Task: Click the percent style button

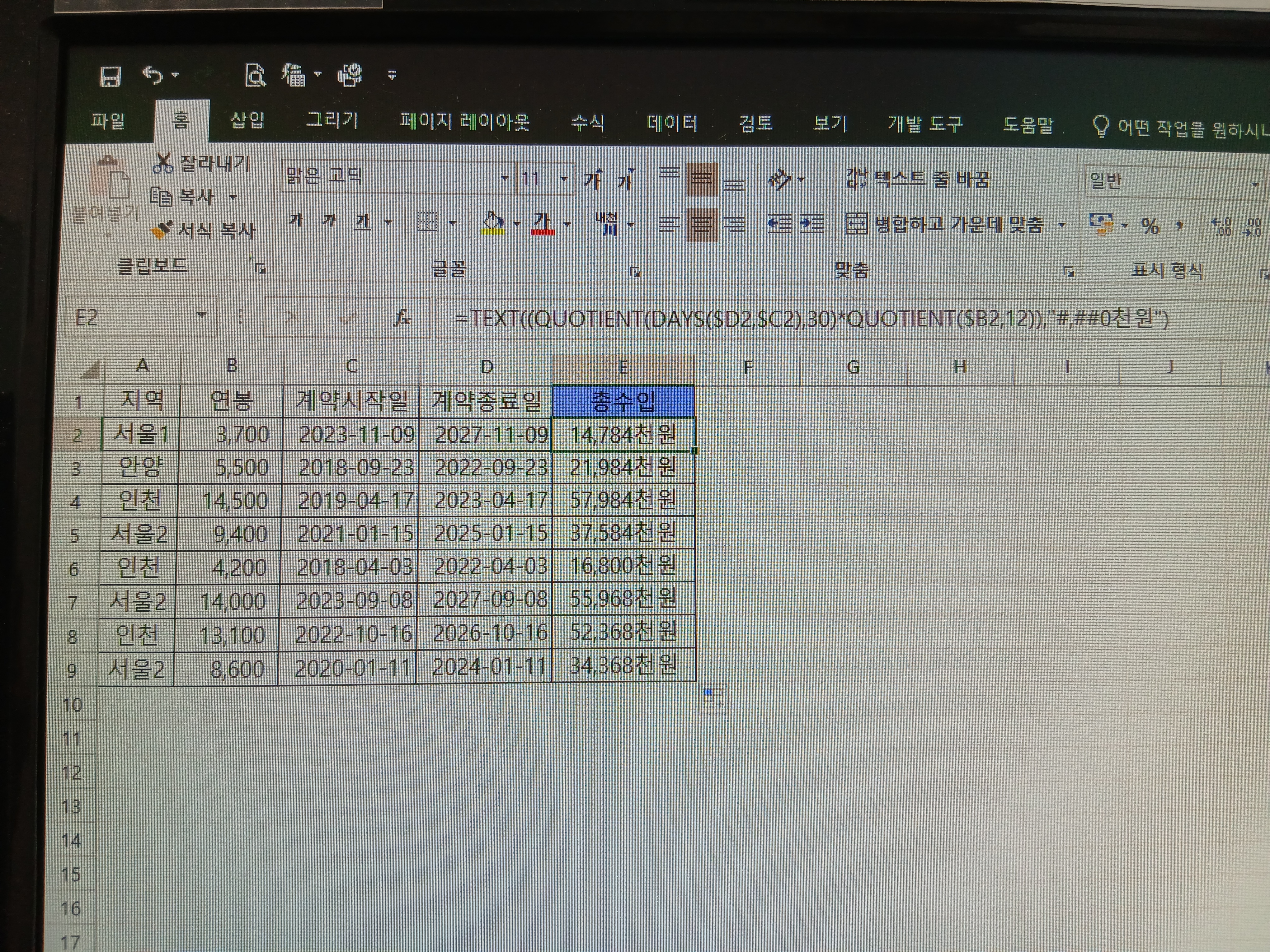Action: (1150, 226)
